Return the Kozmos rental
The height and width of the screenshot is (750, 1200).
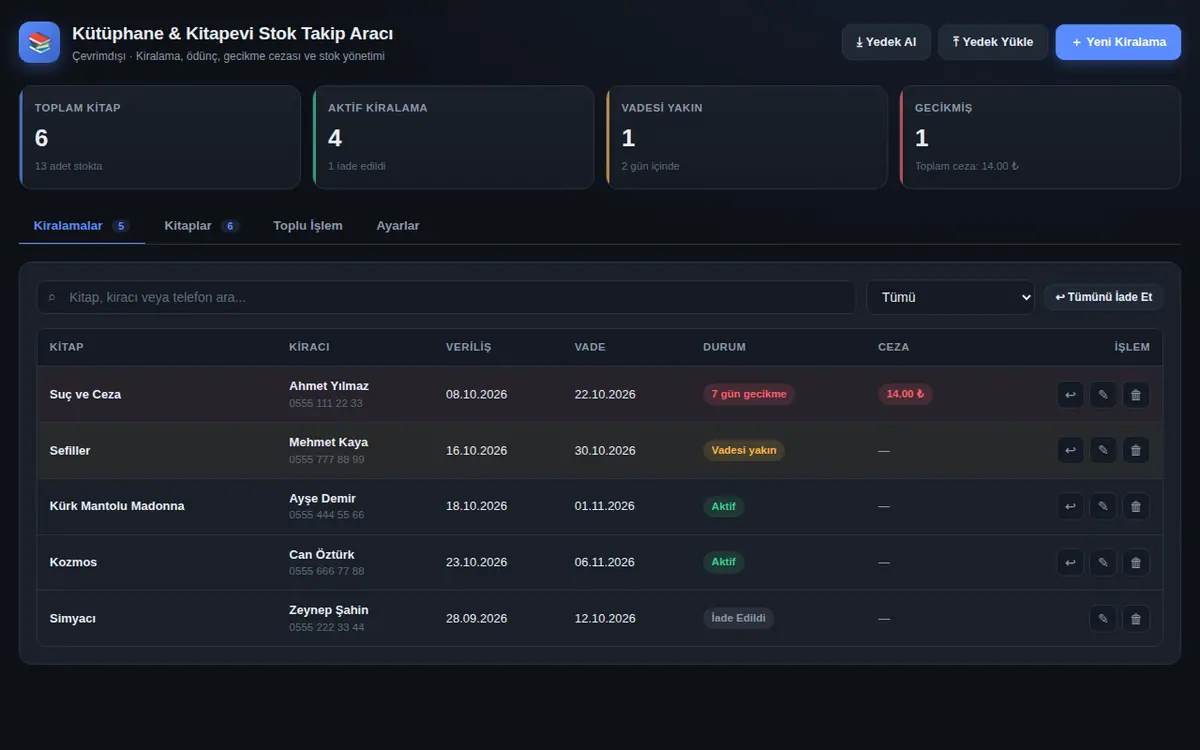(1070, 562)
